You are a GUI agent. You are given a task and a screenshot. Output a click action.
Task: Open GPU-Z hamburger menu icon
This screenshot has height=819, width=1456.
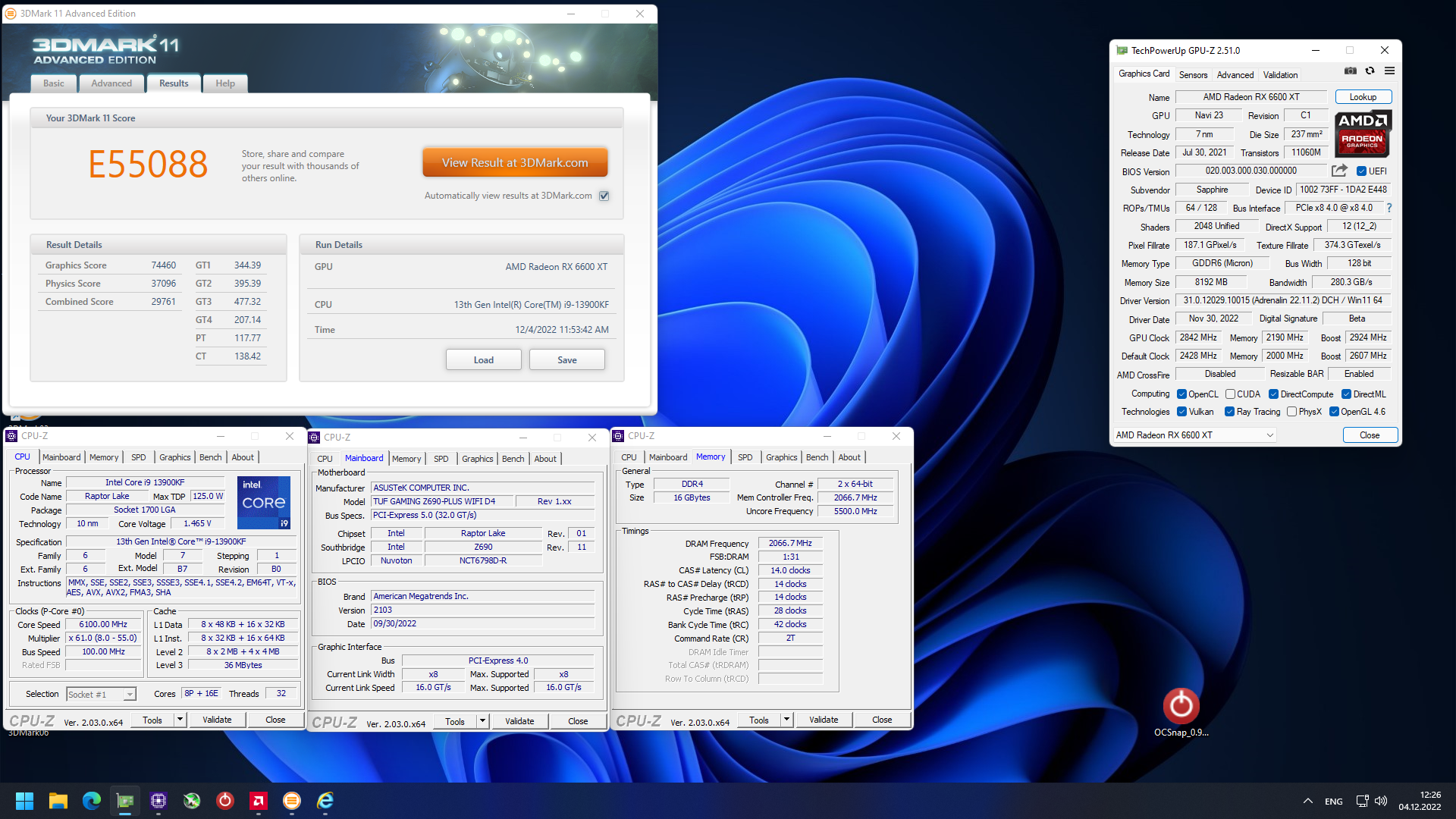coord(1389,71)
